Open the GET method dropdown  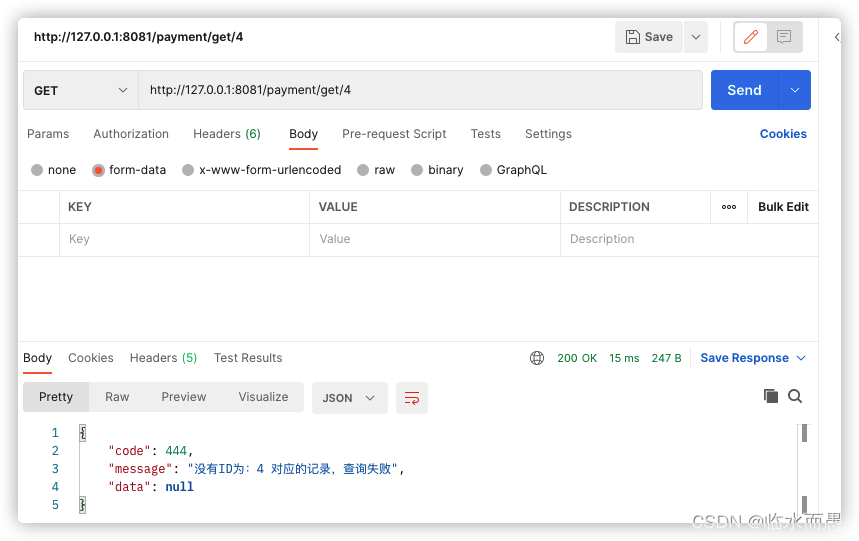tap(81, 90)
